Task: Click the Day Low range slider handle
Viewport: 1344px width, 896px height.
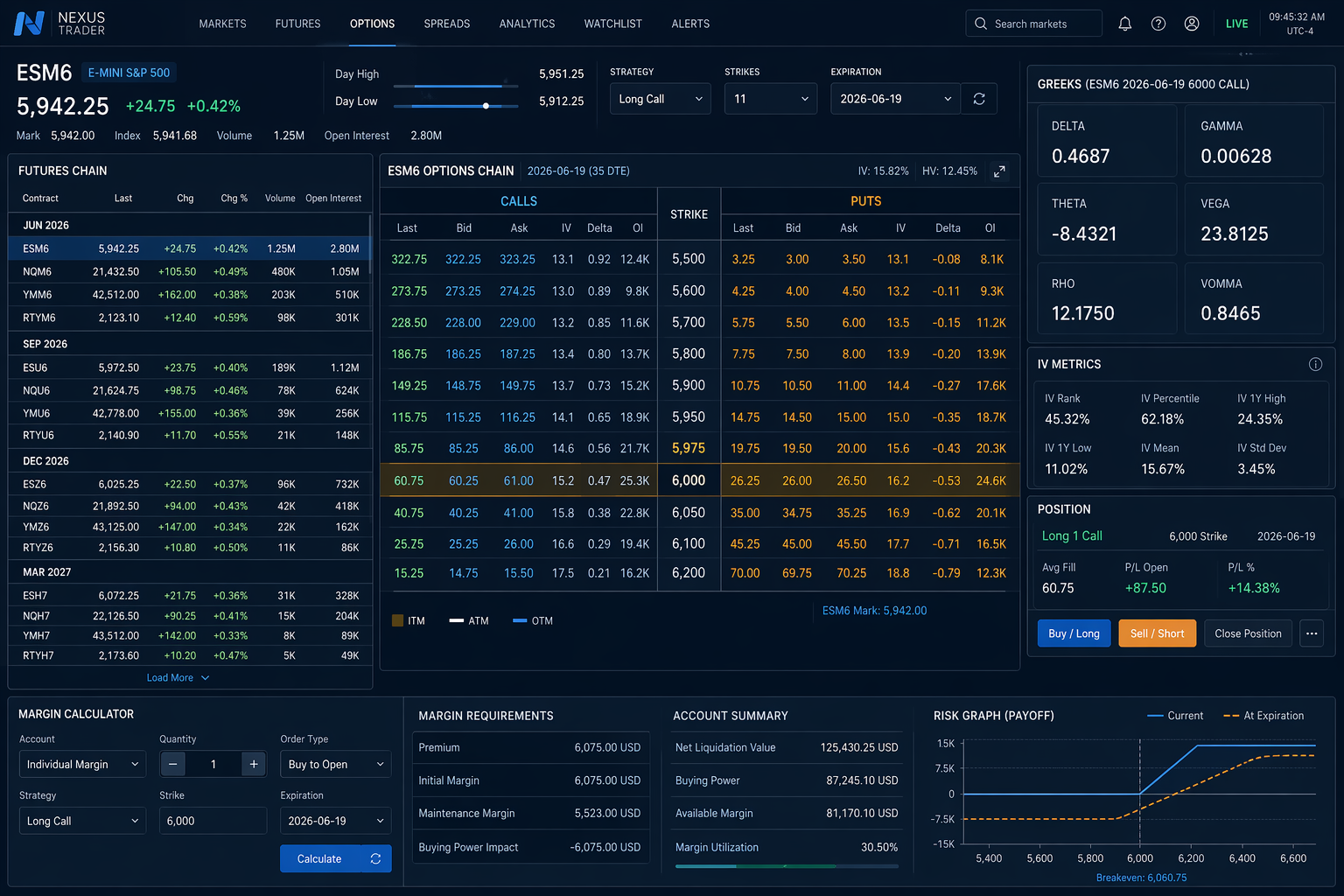Action: tap(486, 106)
